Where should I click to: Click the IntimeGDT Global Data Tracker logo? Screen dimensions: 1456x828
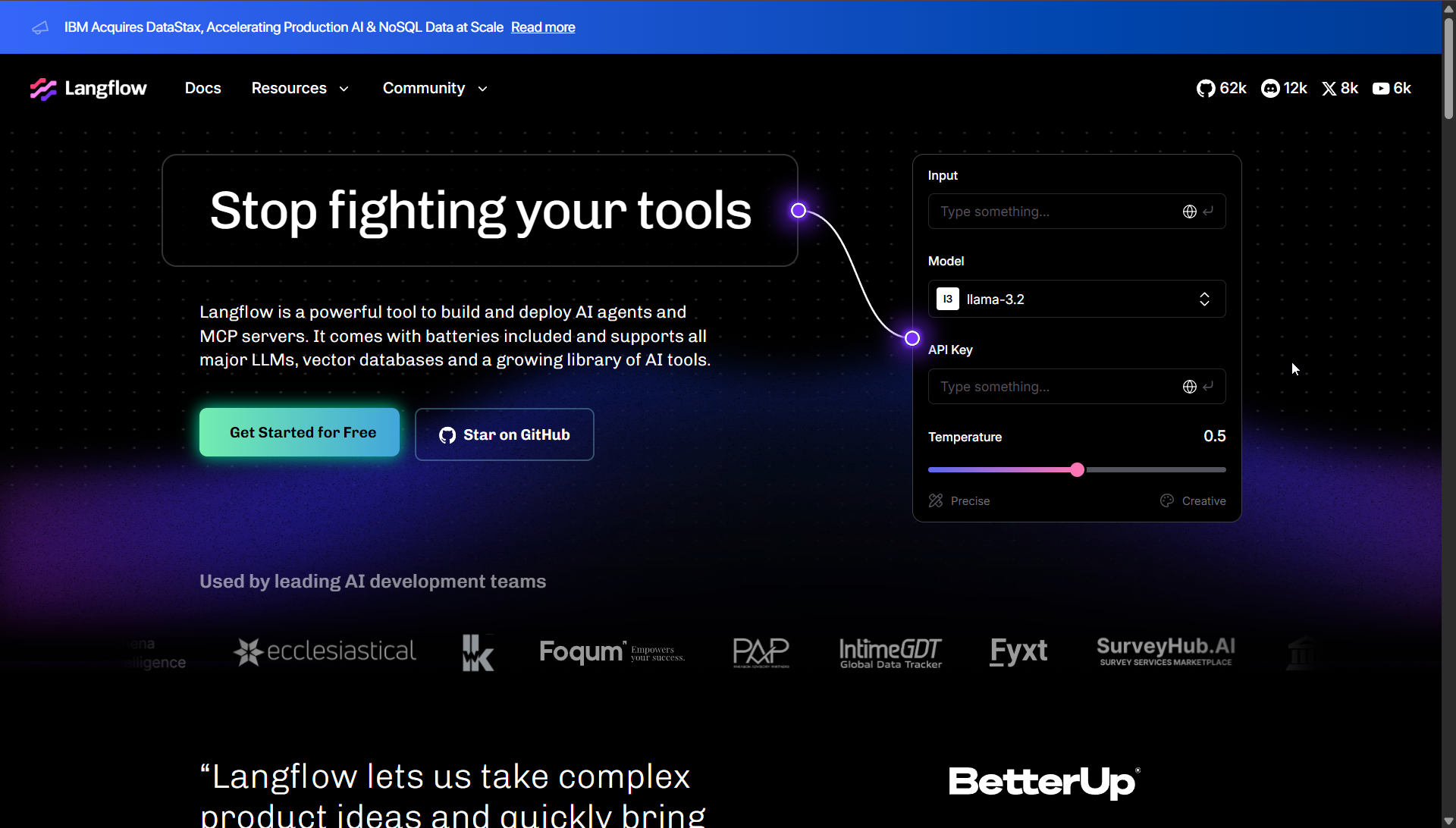click(x=891, y=653)
